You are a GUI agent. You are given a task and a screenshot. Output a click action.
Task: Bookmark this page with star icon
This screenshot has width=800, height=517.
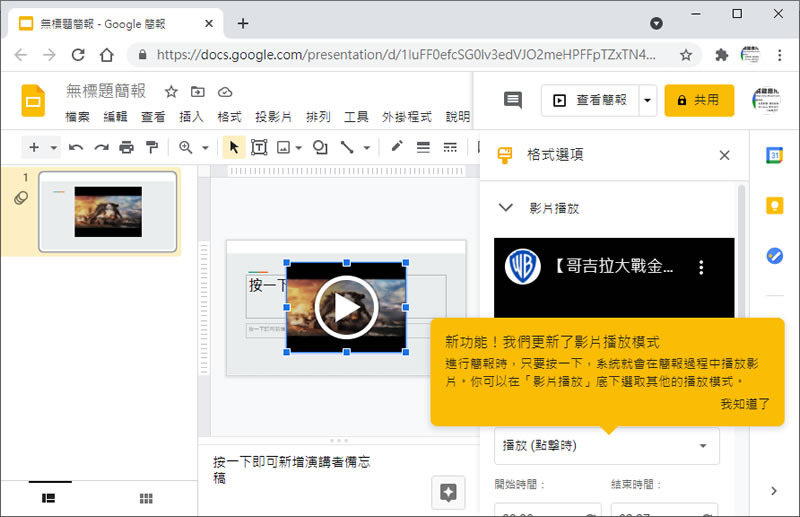686,55
